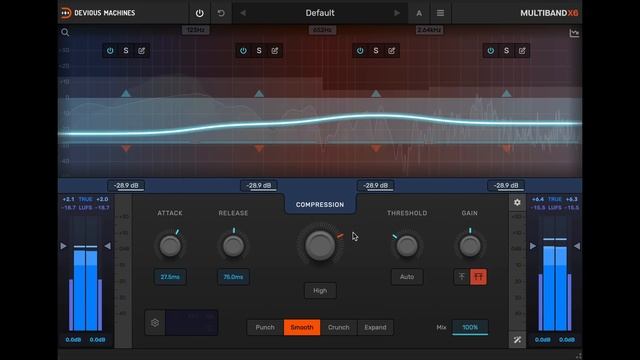The image size is (640, 360).
Task: Open the hamburger menu icon
Action: (x=440, y=13)
